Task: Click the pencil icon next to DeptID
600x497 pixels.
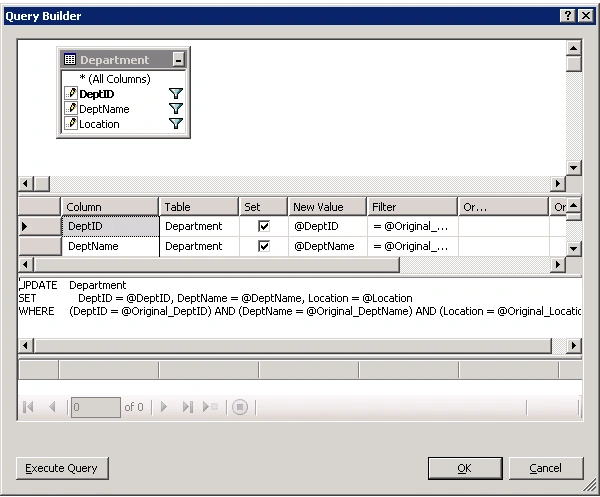Action: tap(71, 94)
